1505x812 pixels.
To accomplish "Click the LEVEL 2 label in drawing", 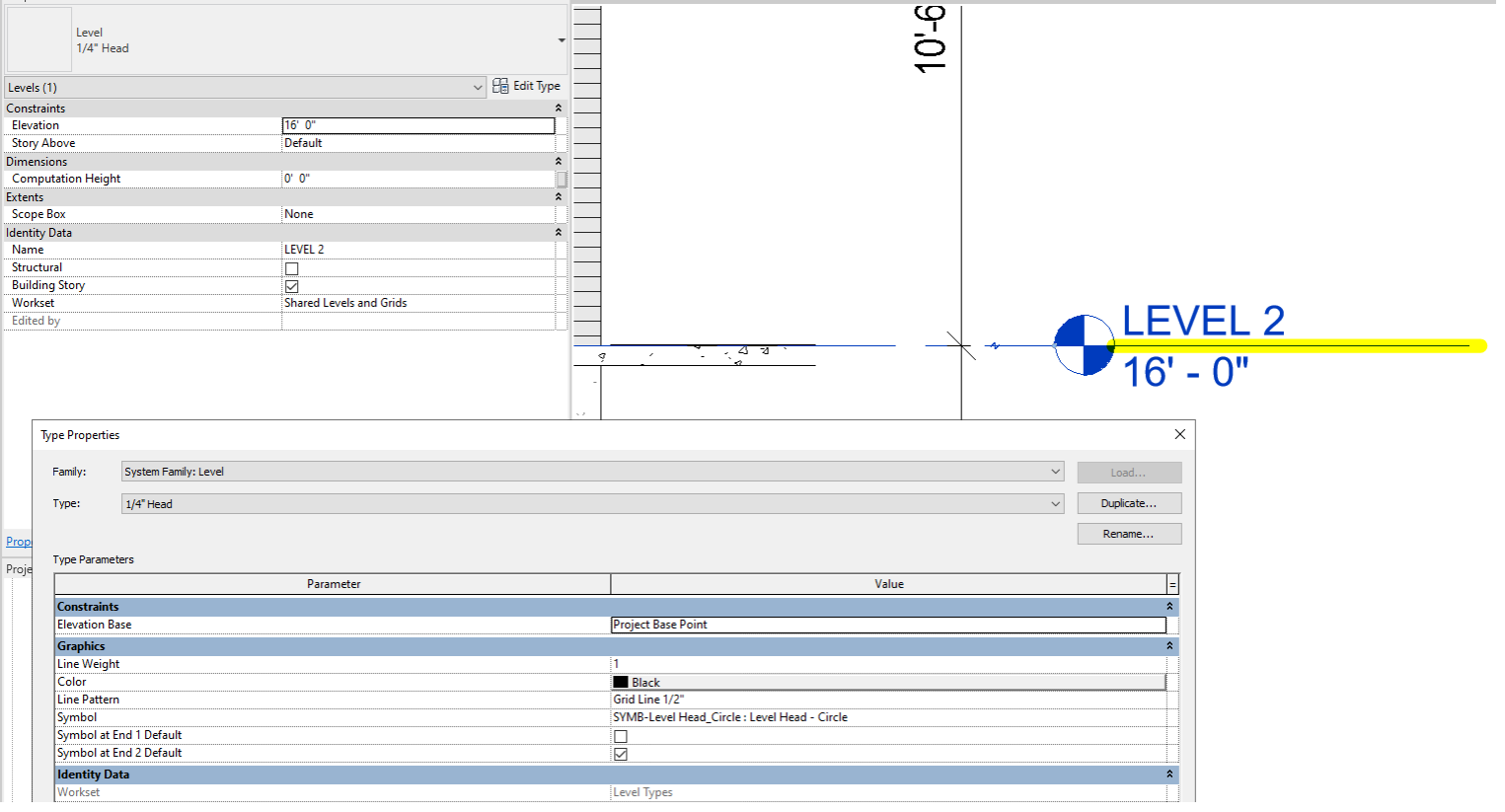I will pyautogui.click(x=1203, y=321).
